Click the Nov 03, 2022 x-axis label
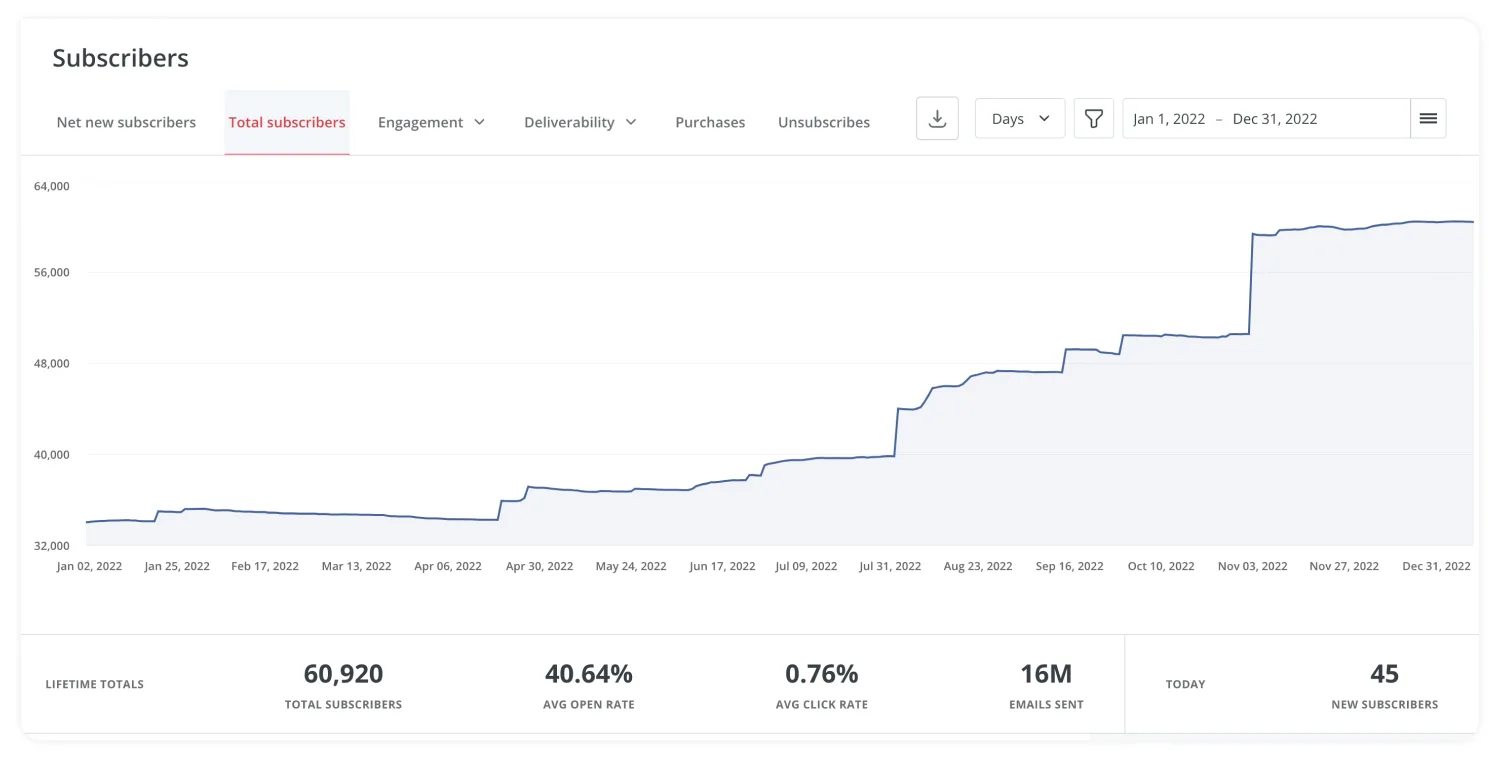The height and width of the screenshot is (763, 1500). 1252,566
